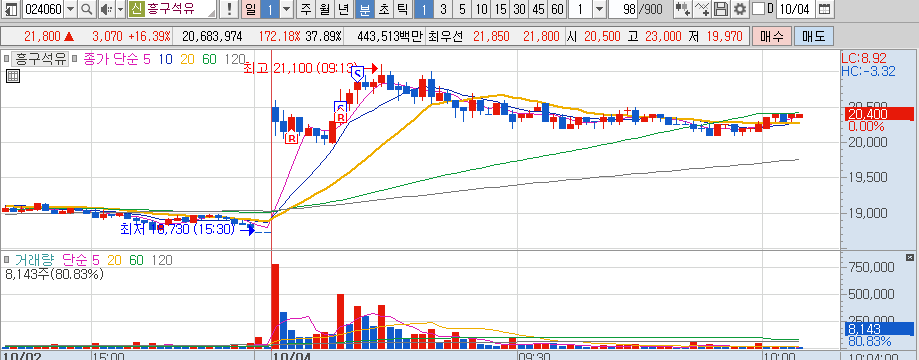
Task: Click the 443,513백만 trading value
Action: click(389, 36)
